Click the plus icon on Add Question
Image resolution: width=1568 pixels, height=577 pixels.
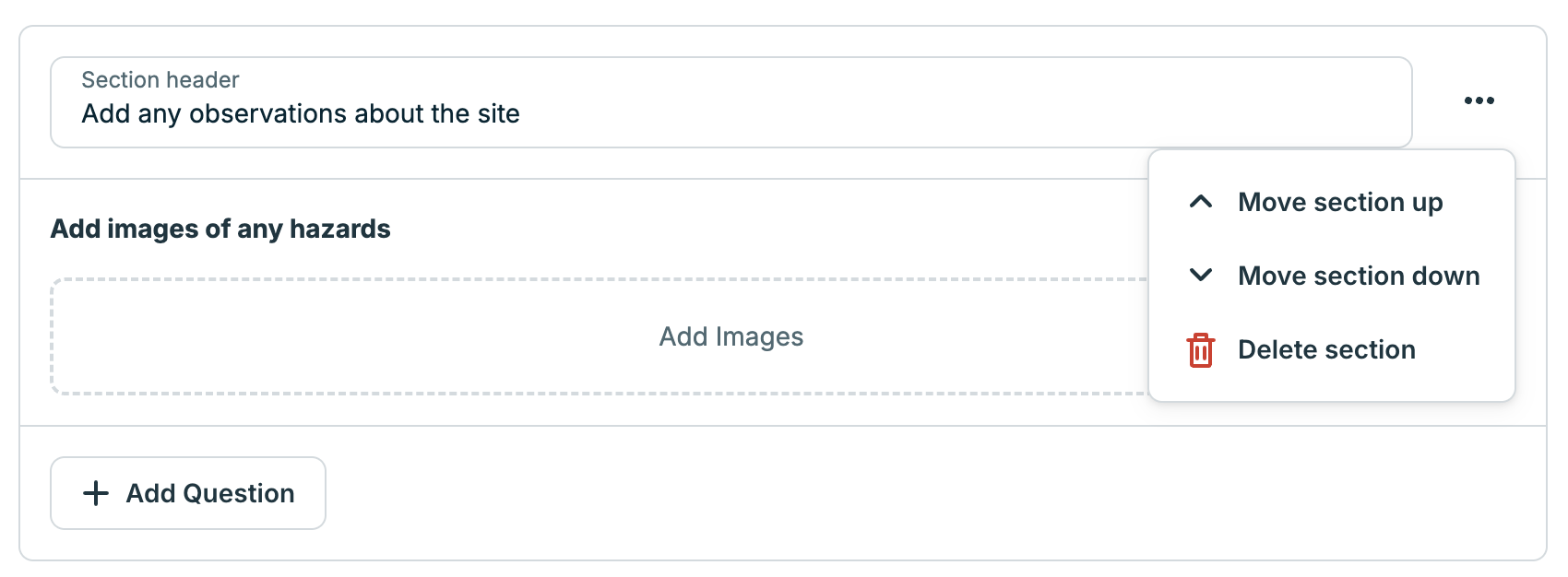pyautogui.click(x=95, y=493)
